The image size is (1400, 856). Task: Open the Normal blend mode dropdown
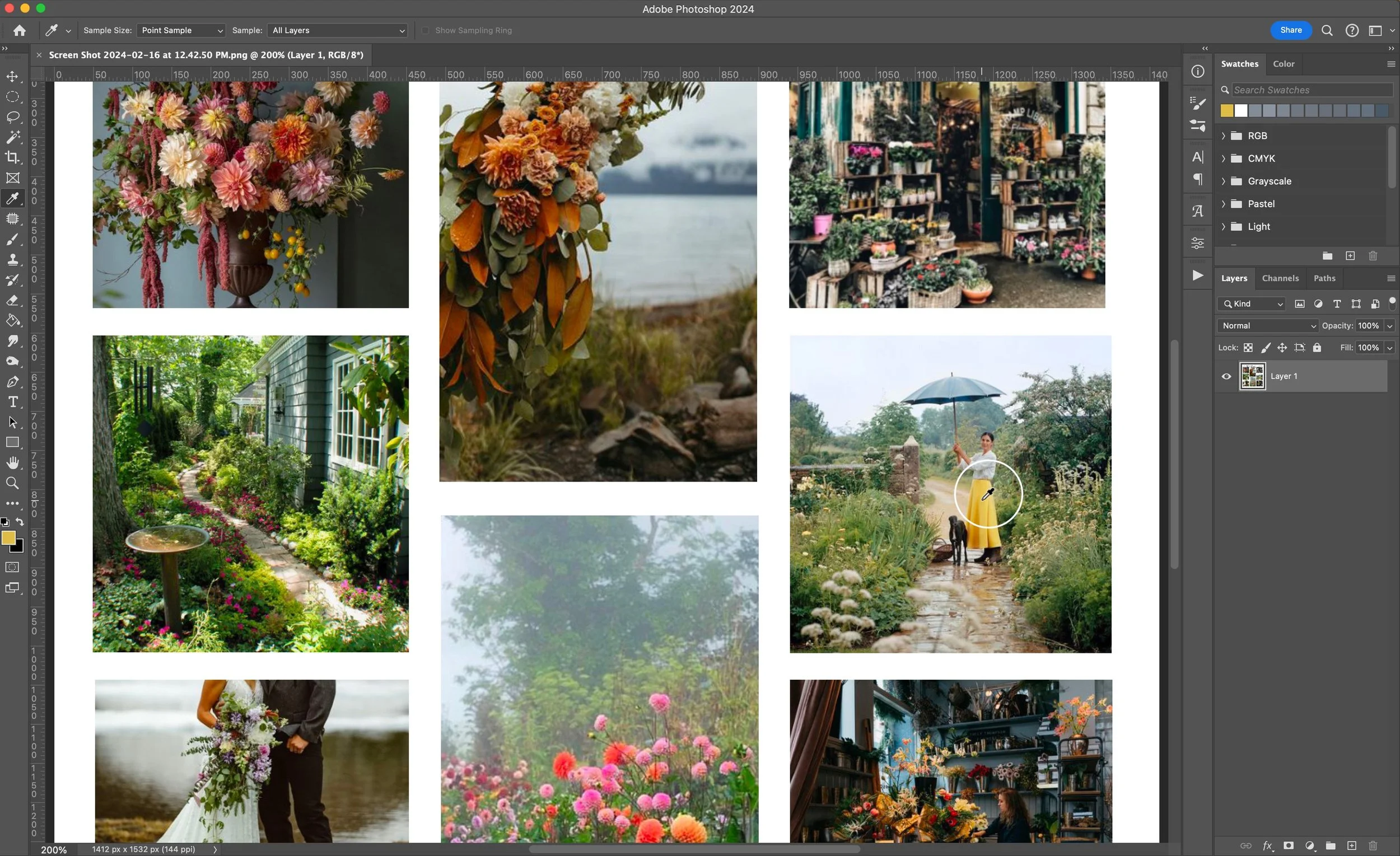pyautogui.click(x=1268, y=325)
